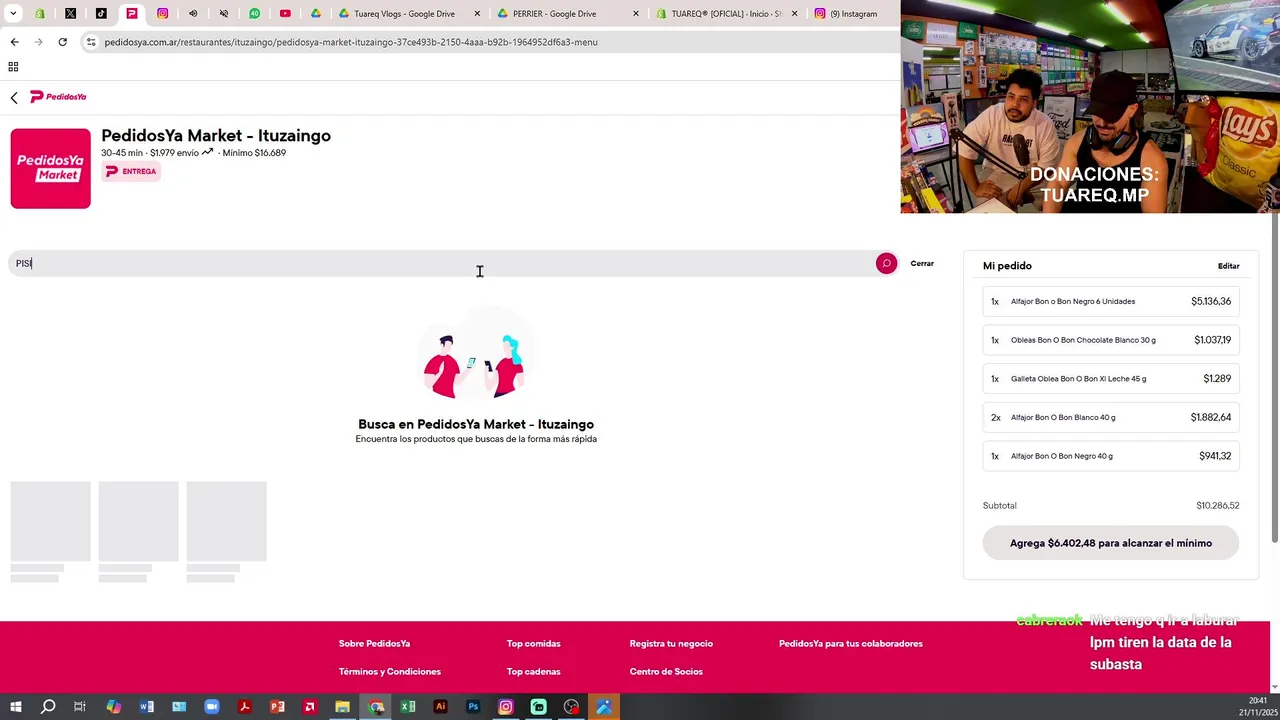
Task: Close the TUAREQ OFICIAL tab
Action: [x=794, y=14]
